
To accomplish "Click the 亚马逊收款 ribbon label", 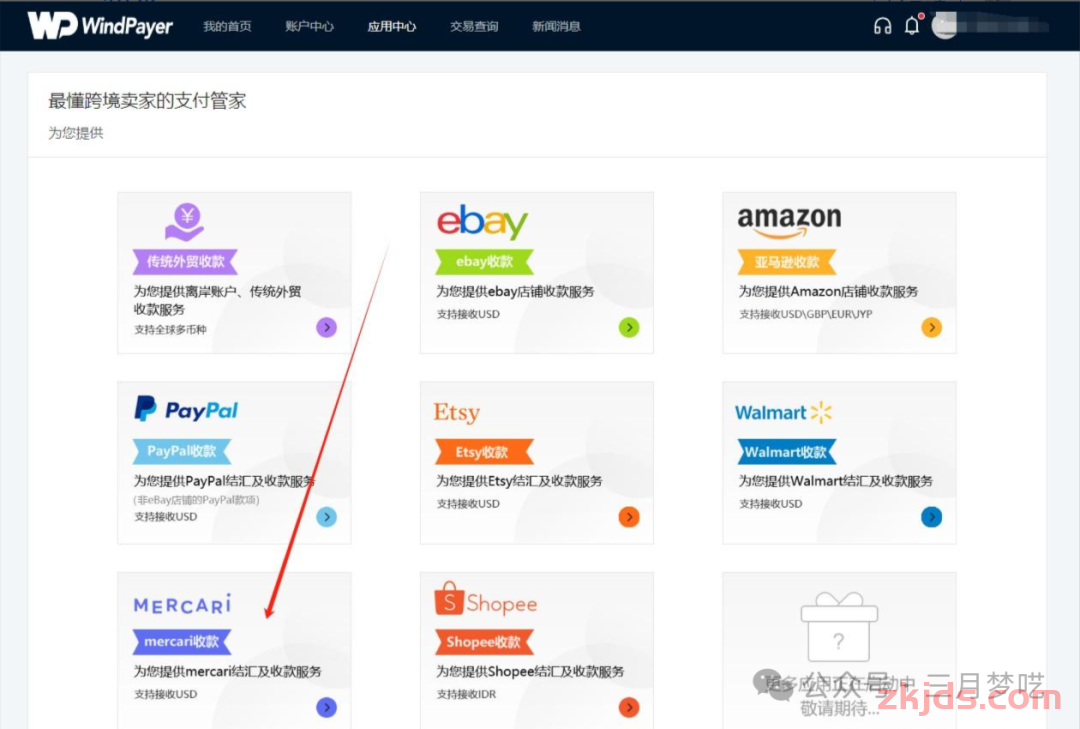I will pos(787,262).
